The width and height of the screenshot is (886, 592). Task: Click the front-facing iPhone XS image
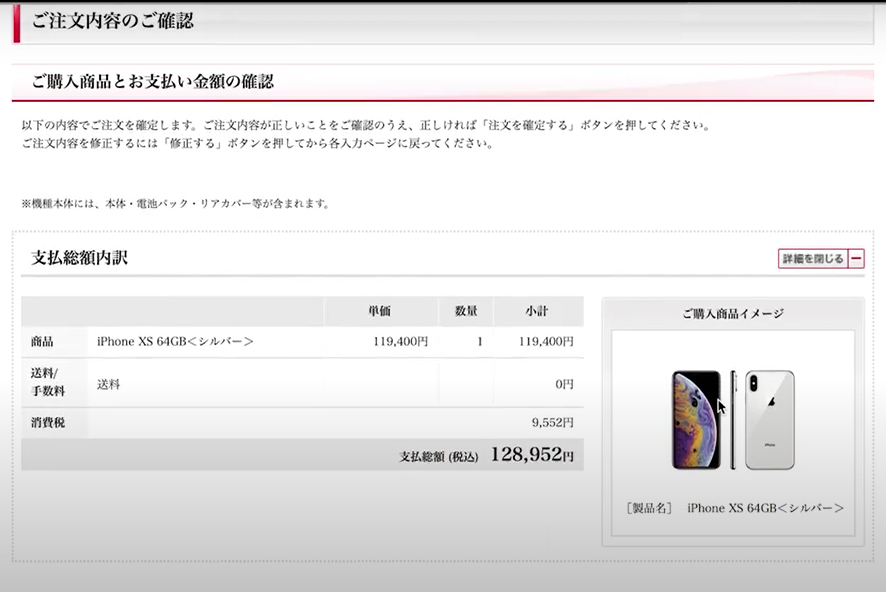[x=696, y=420]
